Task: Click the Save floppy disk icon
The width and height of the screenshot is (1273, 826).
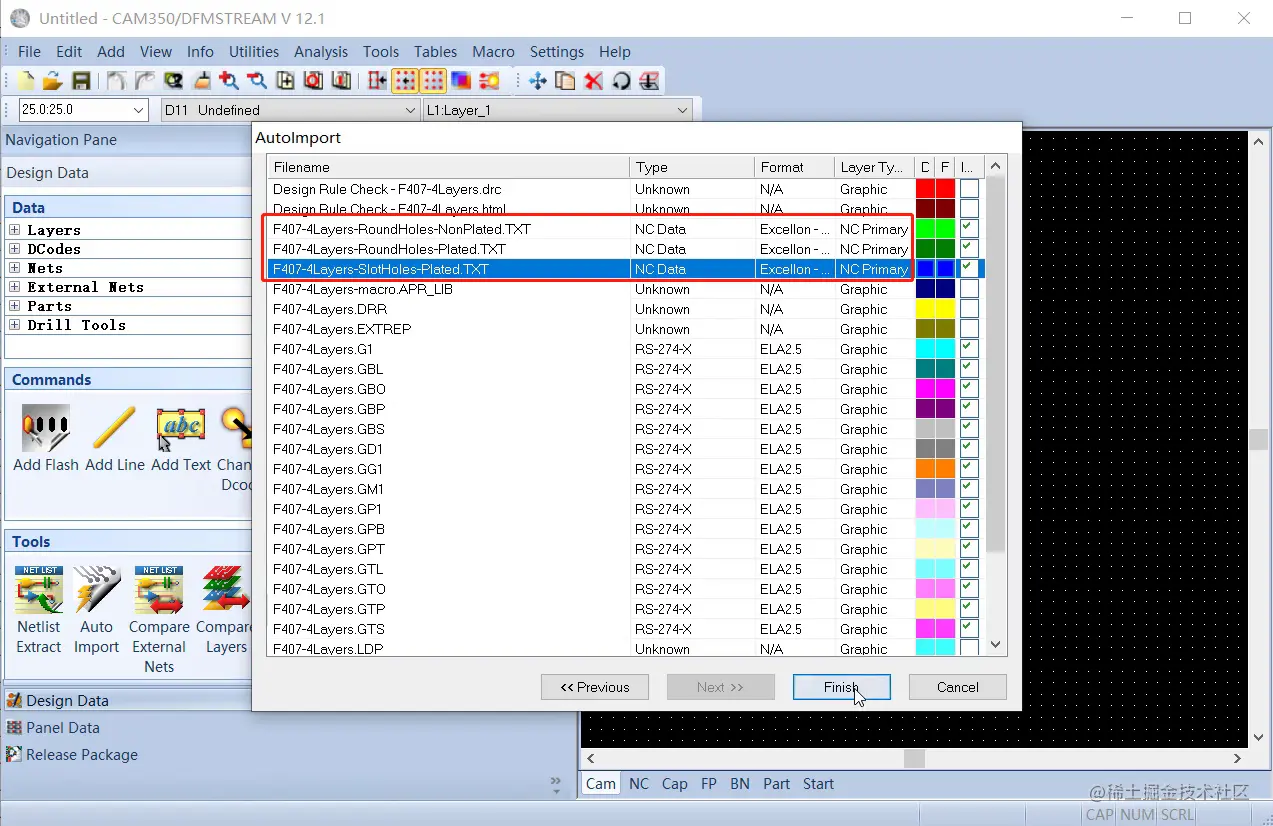Action: click(82, 81)
